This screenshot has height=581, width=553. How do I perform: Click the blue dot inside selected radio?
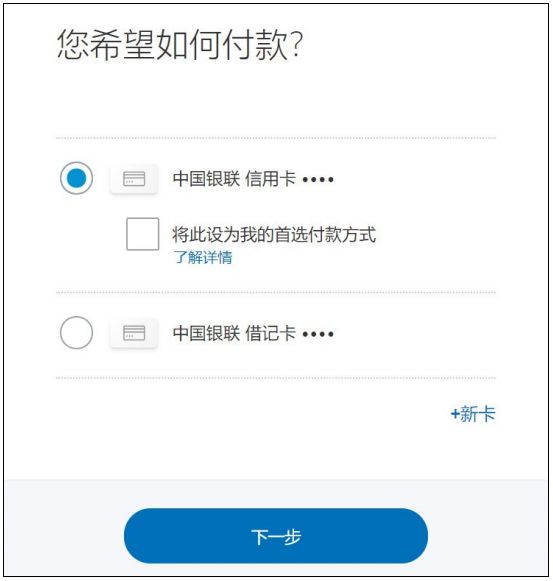[x=76, y=178]
